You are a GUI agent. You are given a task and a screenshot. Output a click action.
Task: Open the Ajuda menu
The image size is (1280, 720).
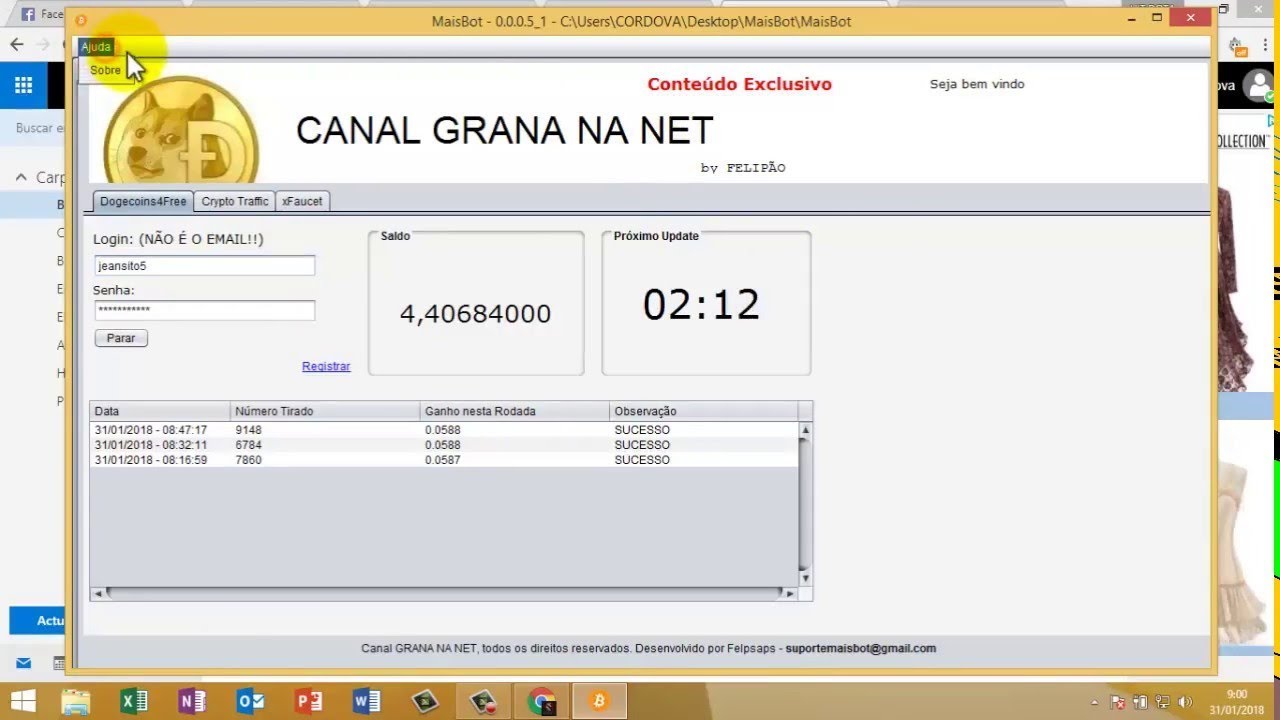pyautogui.click(x=96, y=47)
